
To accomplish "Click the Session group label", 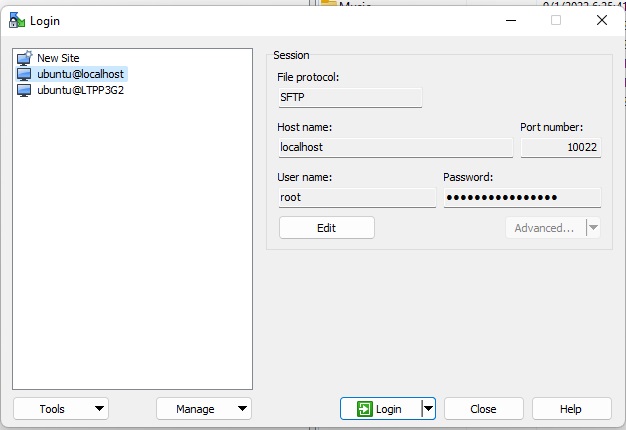I will click(x=291, y=55).
